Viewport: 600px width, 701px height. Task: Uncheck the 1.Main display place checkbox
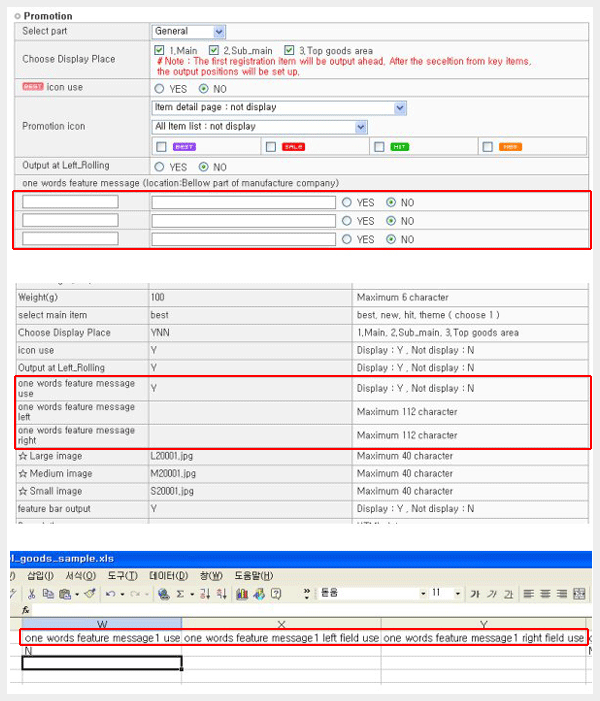click(160, 50)
